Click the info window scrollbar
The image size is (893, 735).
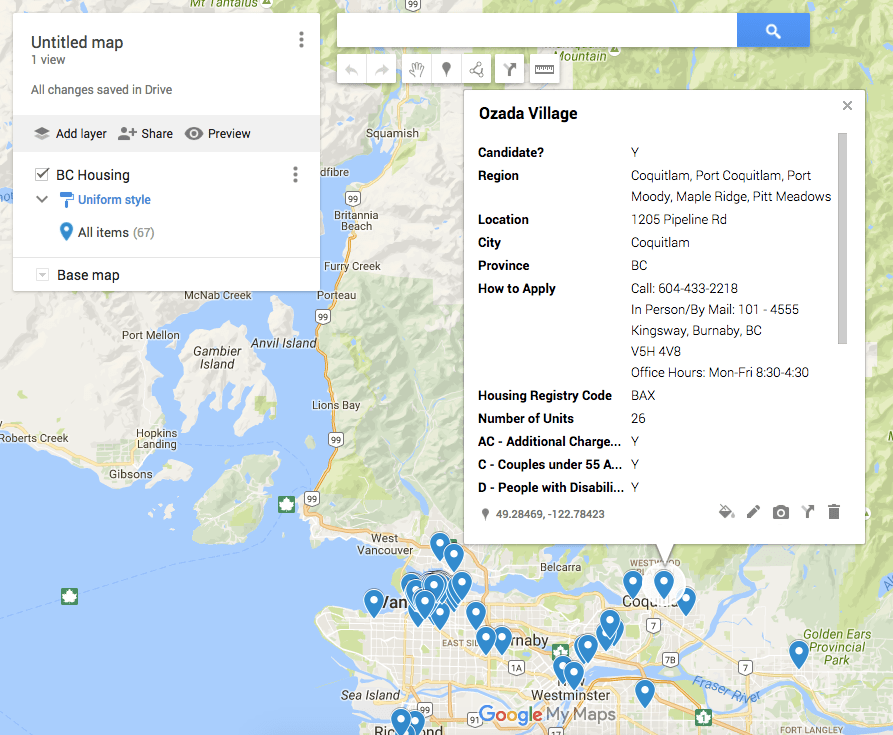[842, 238]
